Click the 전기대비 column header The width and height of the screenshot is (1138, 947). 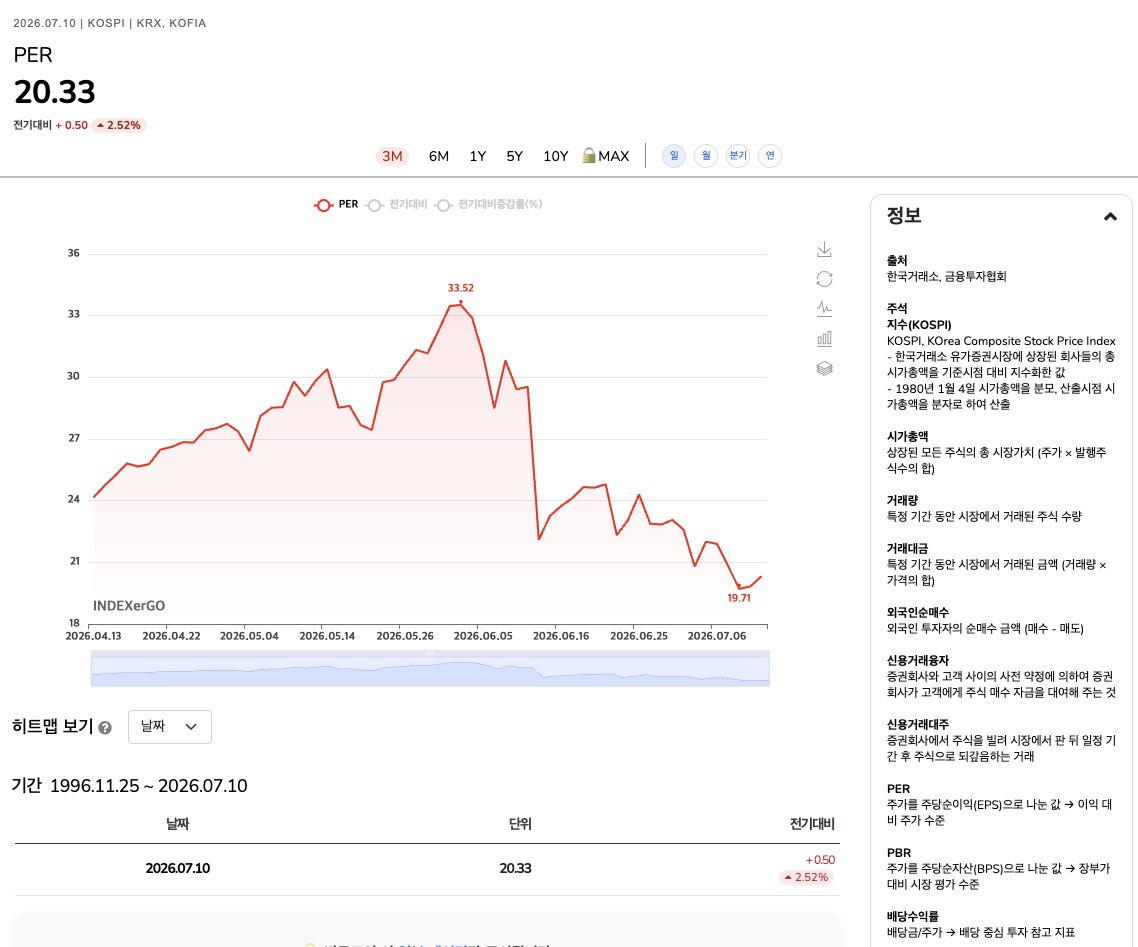pyautogui.click(x=812, y=824)
